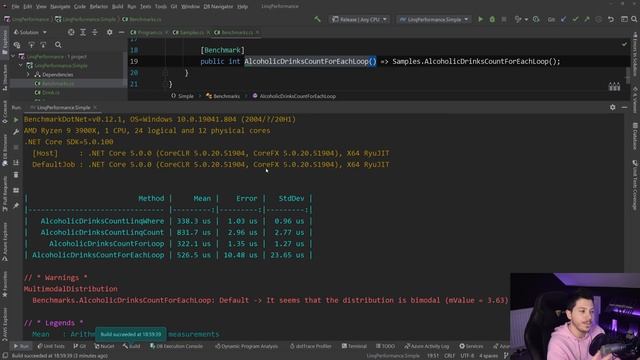640x360 pixels.
Task: Open Run panel wrench settings icon
Action: tap(16, 132)
